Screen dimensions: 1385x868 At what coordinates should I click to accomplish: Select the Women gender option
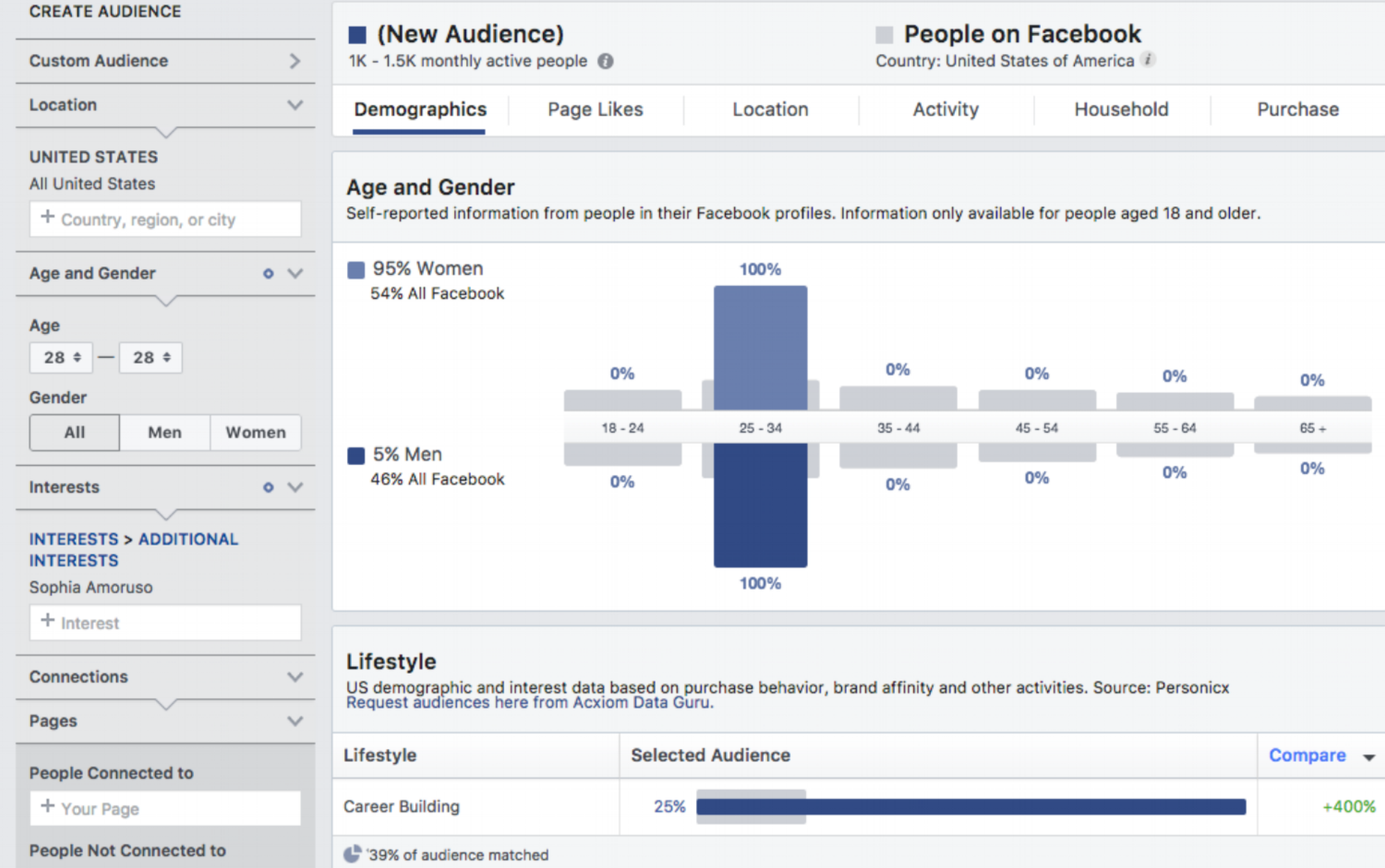pos(256,433)
